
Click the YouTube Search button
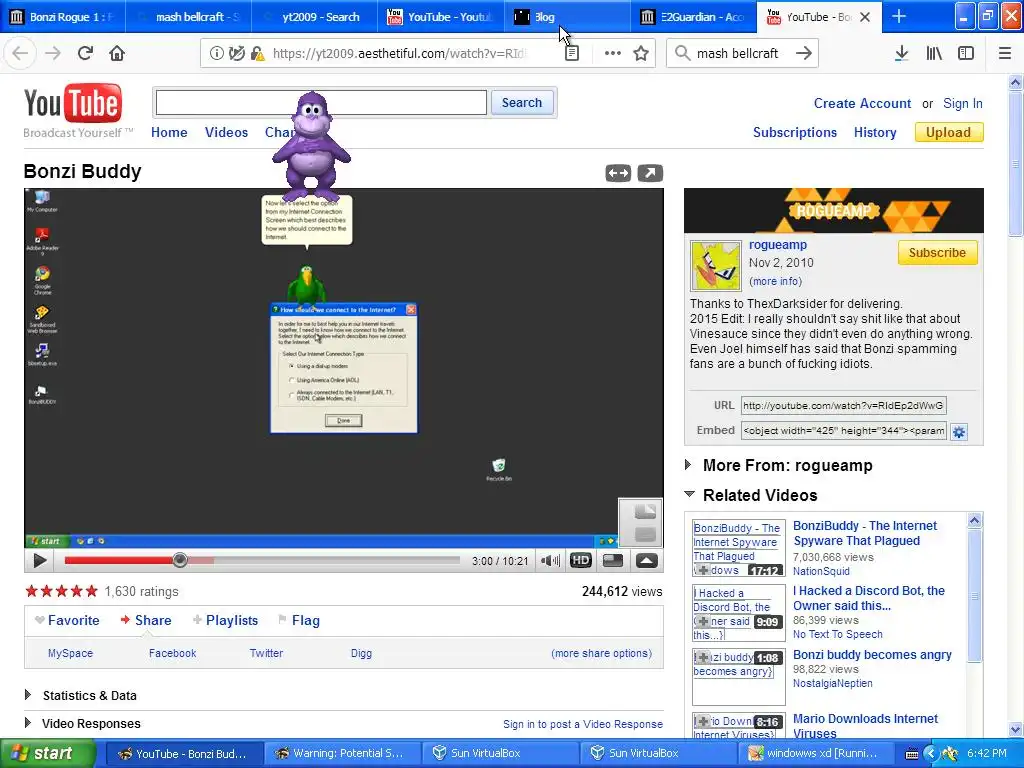pos(522,103)
